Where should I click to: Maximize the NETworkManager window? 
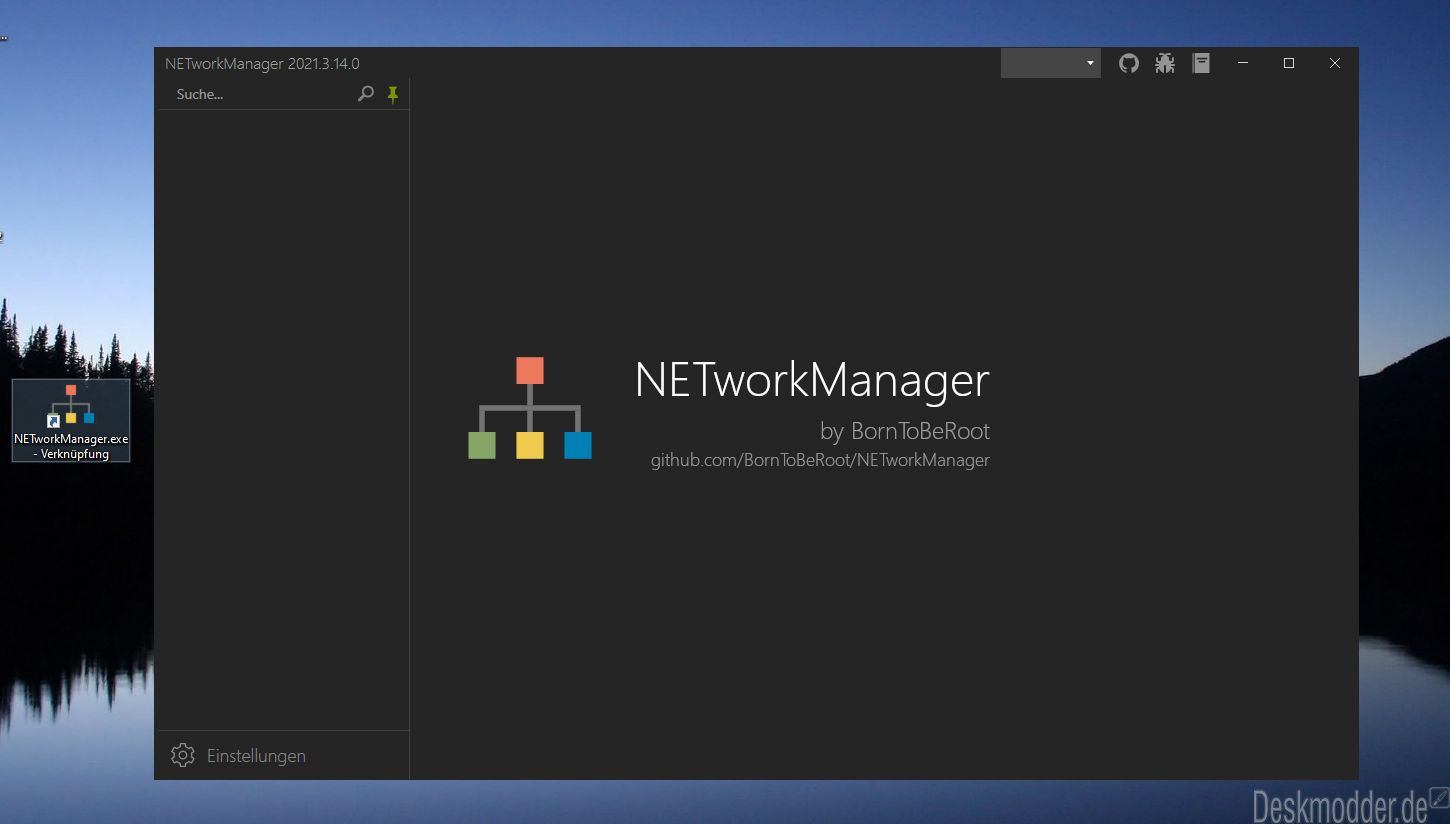(x=1289, y=63)
